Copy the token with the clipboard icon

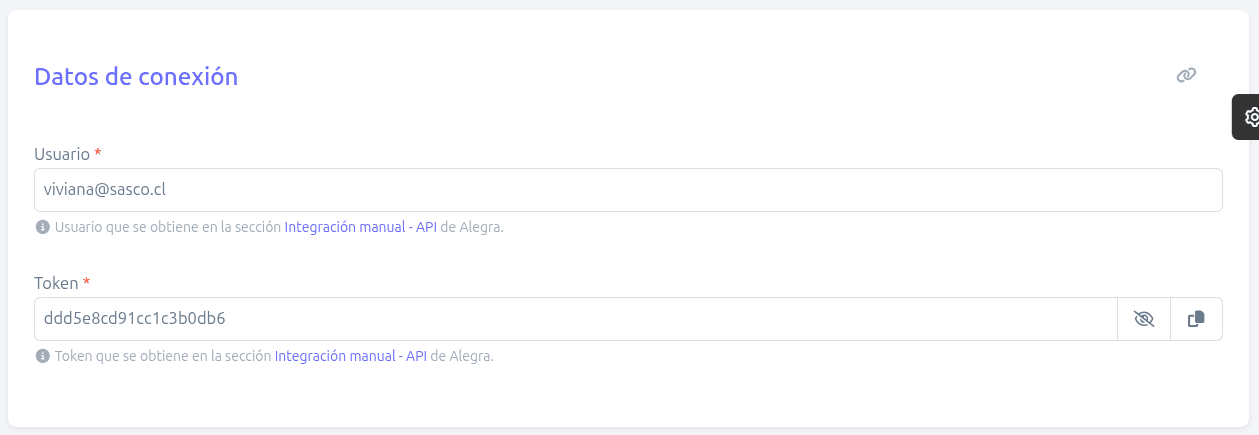(x=1196, y=319)
